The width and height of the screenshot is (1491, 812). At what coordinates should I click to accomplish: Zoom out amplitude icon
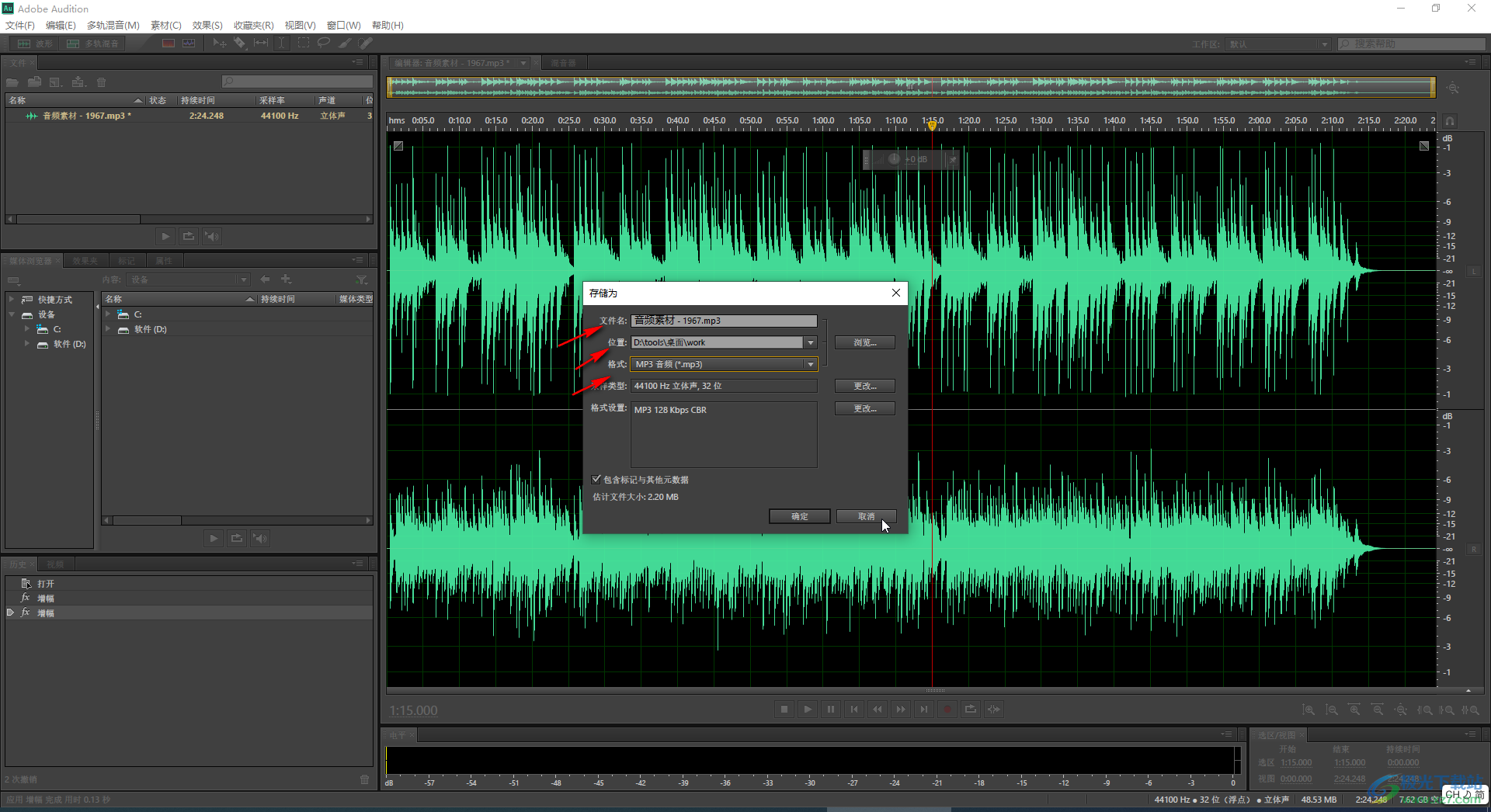click(x=1332, y=710)
